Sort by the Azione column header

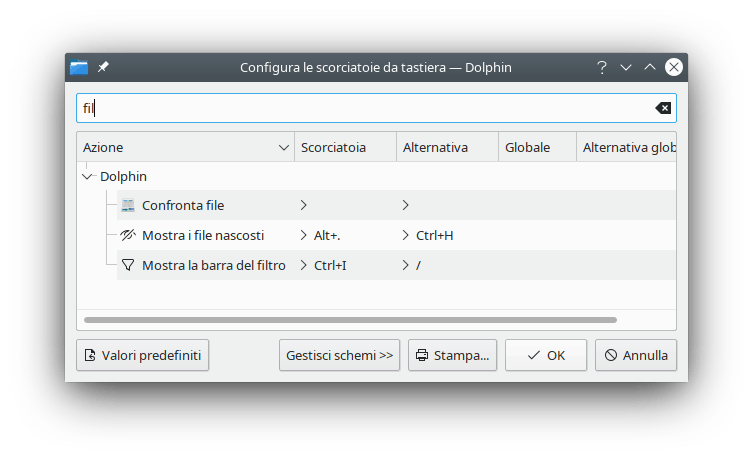pyautogui.click(x=185, y=147)
